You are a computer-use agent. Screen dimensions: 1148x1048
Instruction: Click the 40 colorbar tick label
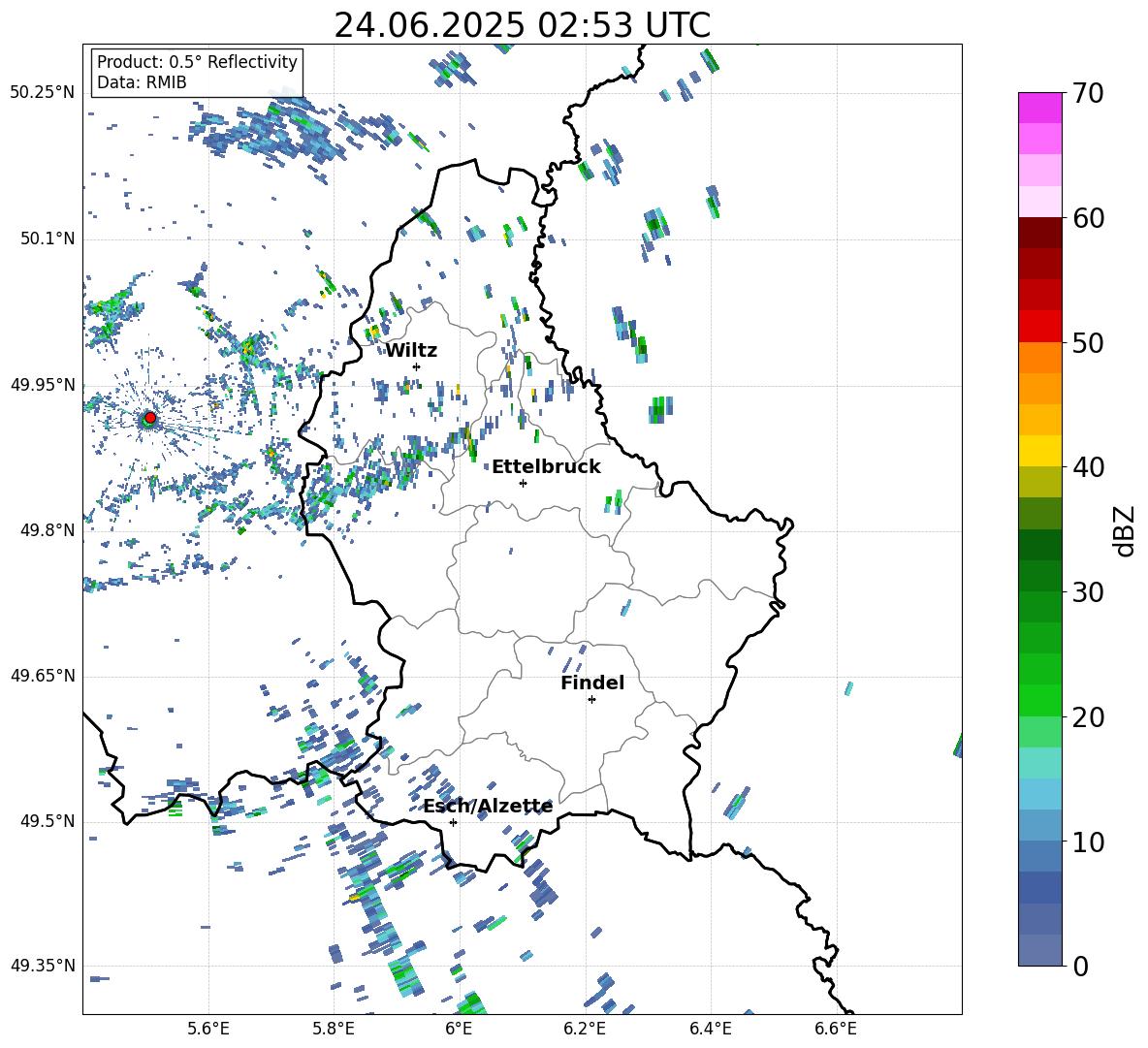click(1088, 467)
